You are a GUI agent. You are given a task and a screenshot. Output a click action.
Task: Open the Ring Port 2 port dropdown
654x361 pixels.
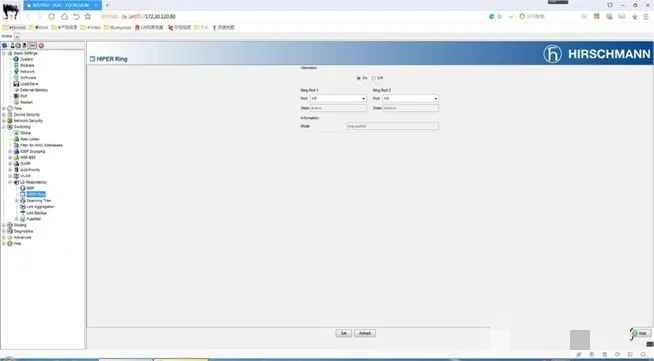coord(410,98)
